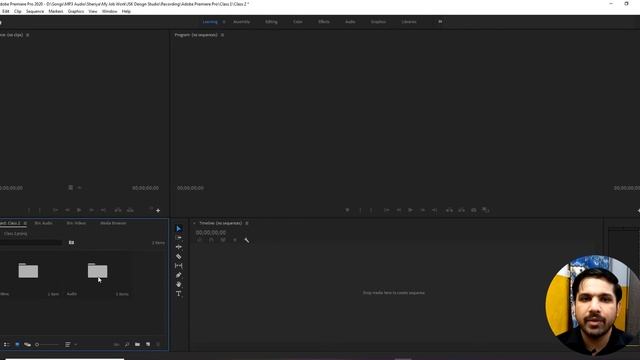Screen dimensions: 640x360
Task: Open the Timeline panel menu
Action: tap(247, 223)
